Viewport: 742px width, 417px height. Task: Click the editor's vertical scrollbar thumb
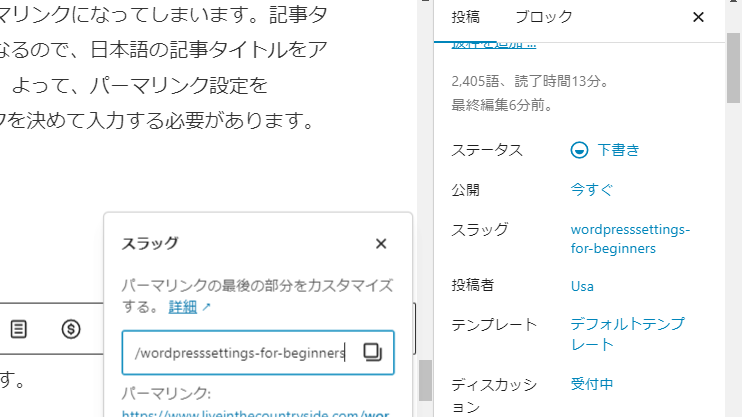tap(425, 380)
